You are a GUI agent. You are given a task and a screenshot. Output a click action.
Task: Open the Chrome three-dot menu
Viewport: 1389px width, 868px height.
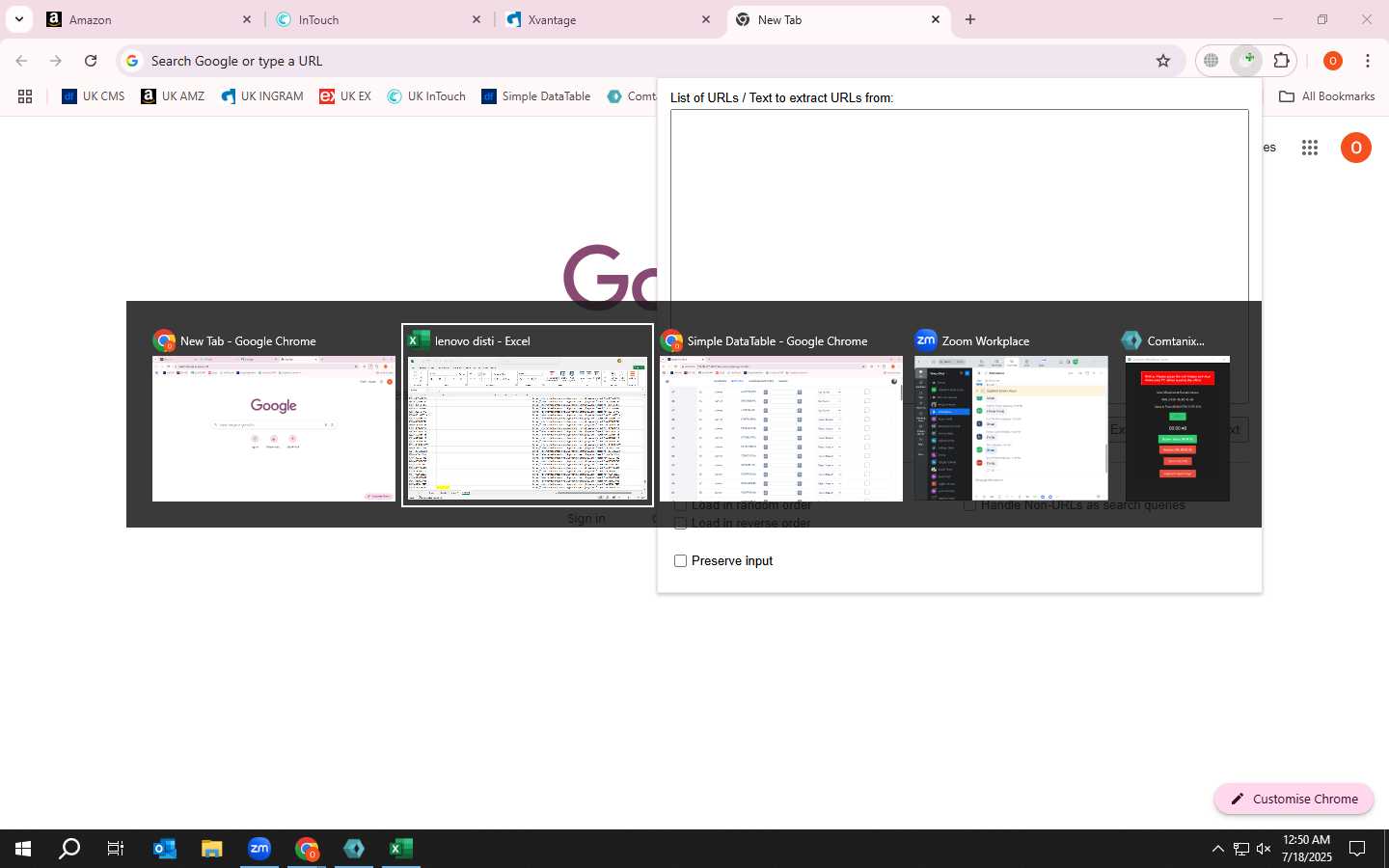pyautogui.click(x=1368, y=61)
